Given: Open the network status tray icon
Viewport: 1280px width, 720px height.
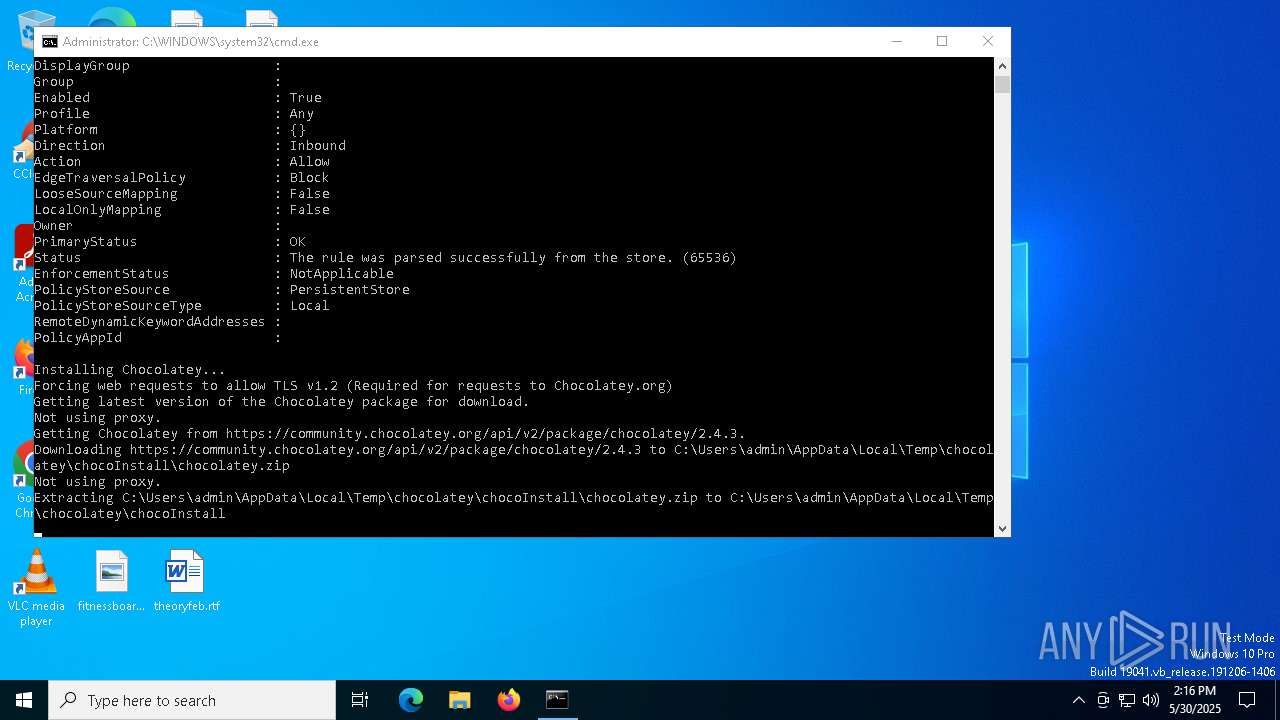Looking at the screenshot, I should click(1127, 700).
